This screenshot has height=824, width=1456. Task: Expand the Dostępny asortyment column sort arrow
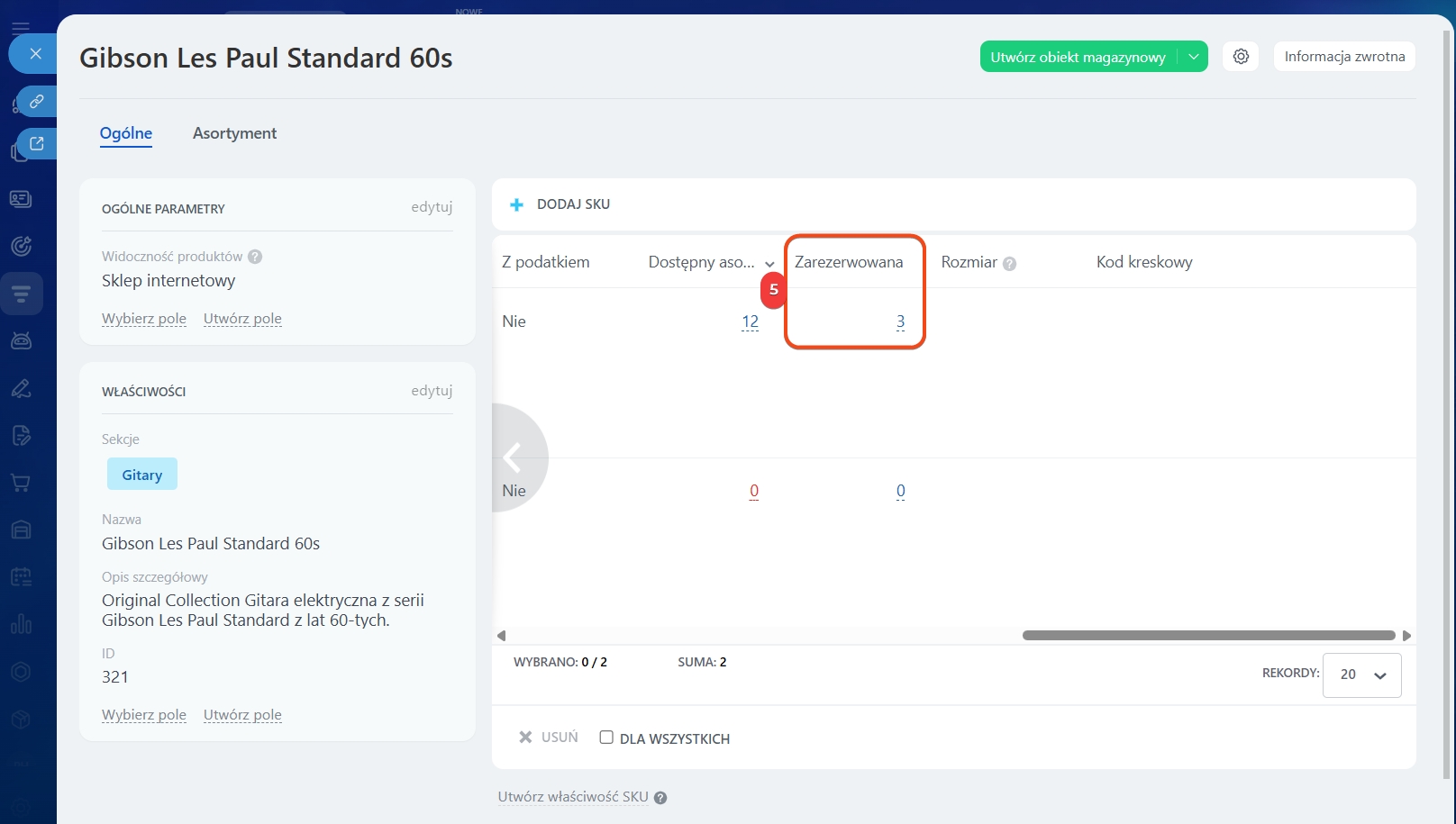pyautogui.click(x=769, y=264)
